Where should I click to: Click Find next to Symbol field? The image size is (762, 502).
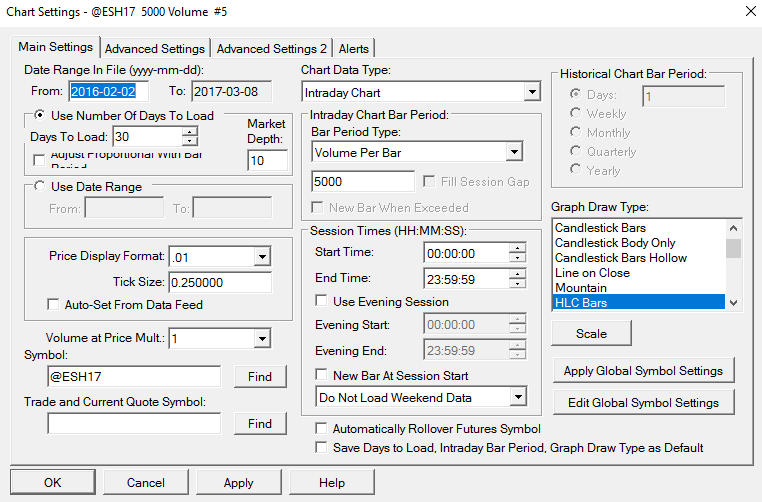pos(260,376)
